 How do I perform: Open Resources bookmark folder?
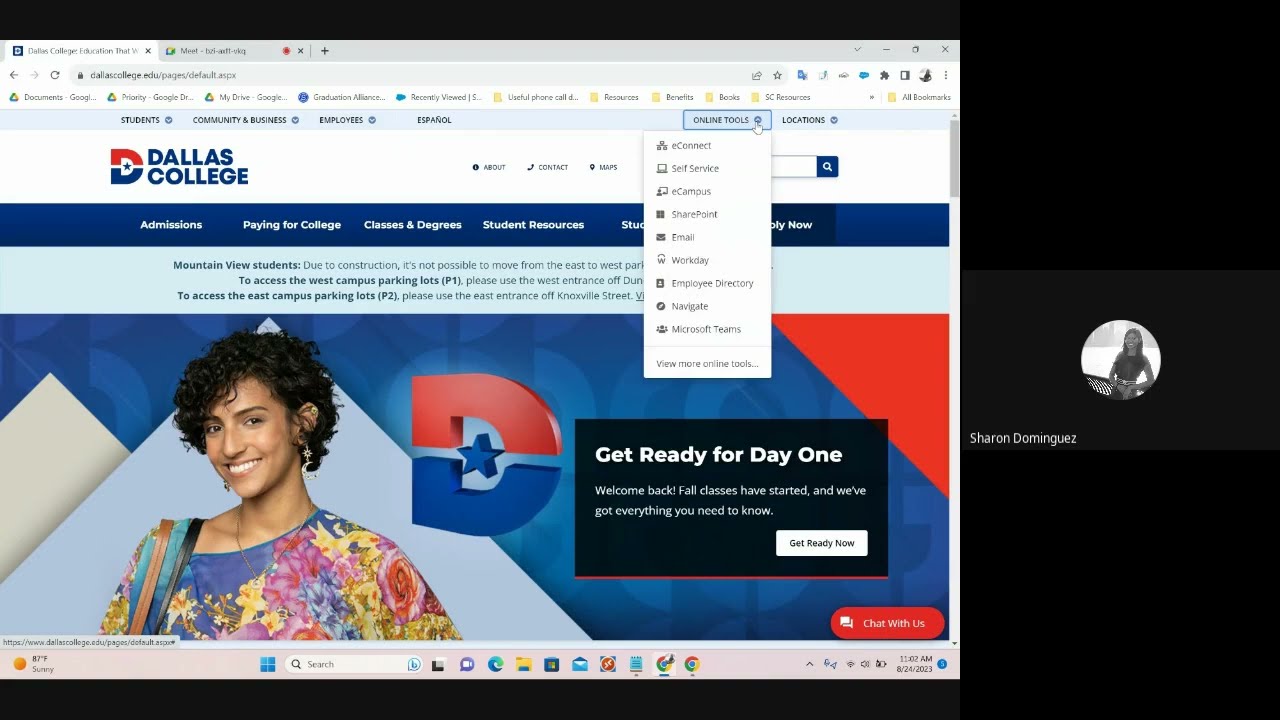[614, 97]
